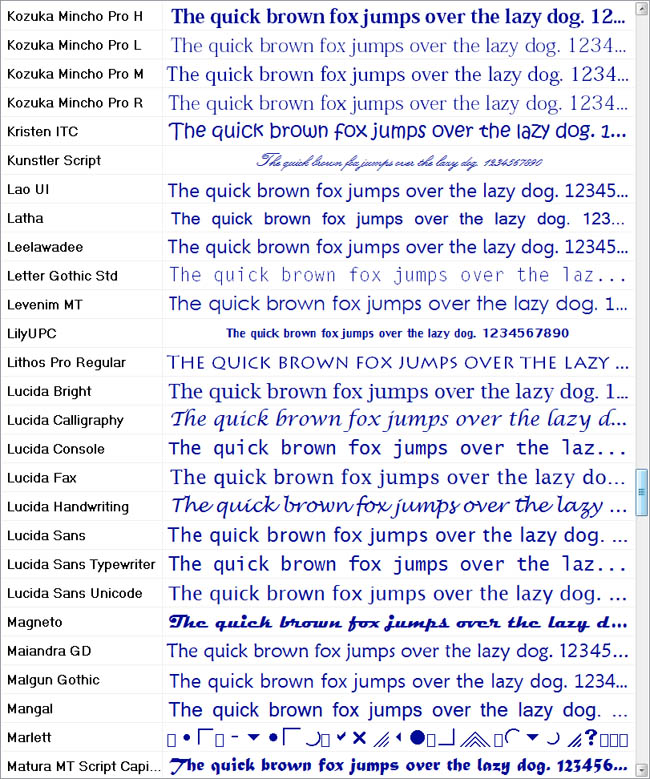This screenshot has width=650, height=779.
Task: Choose the Levenim MT font row
Action: [x=318, y=305]
